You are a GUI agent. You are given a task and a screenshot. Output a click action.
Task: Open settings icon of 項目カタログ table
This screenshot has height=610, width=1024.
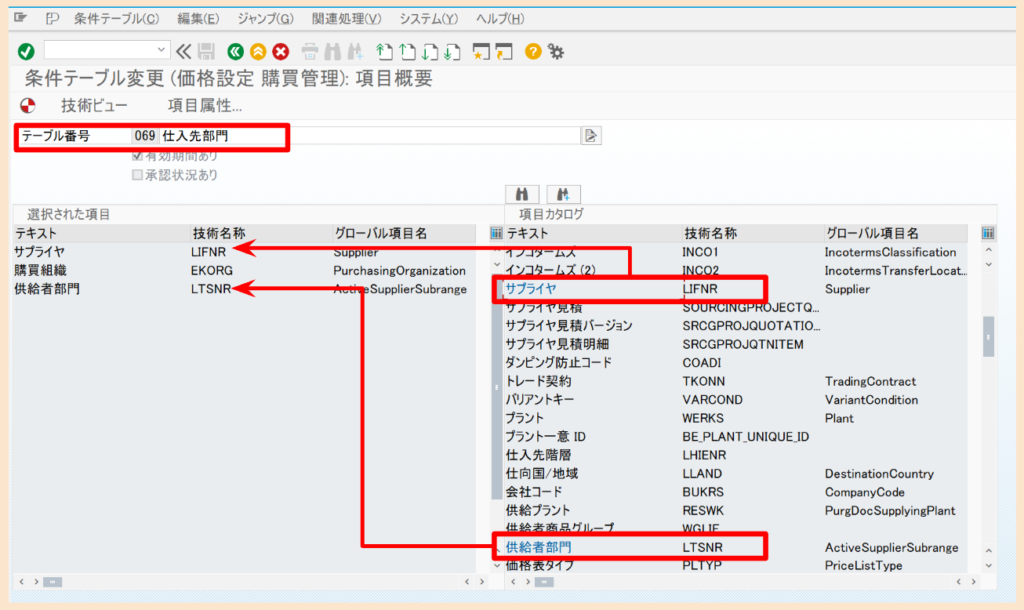coord(987,233)
